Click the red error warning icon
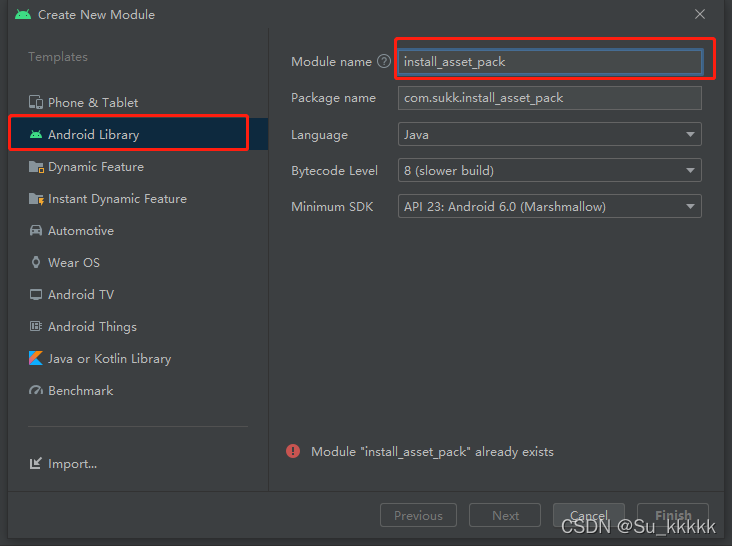The height and width of the screenshot is (546, 732). (x=293, y=451)
